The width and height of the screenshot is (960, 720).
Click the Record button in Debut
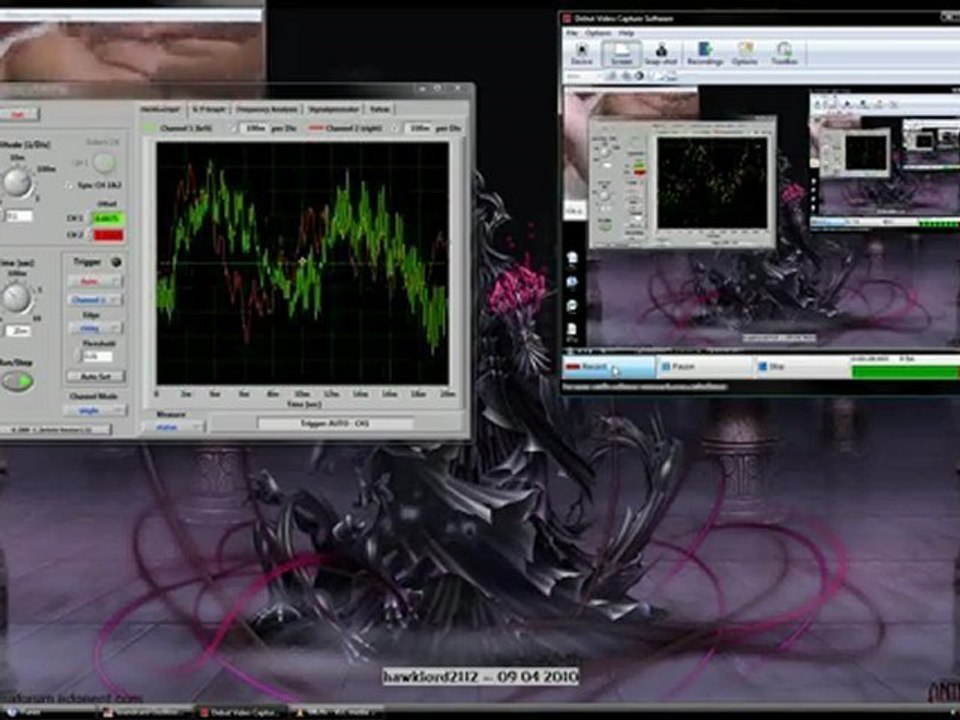(x=609, y=367)
